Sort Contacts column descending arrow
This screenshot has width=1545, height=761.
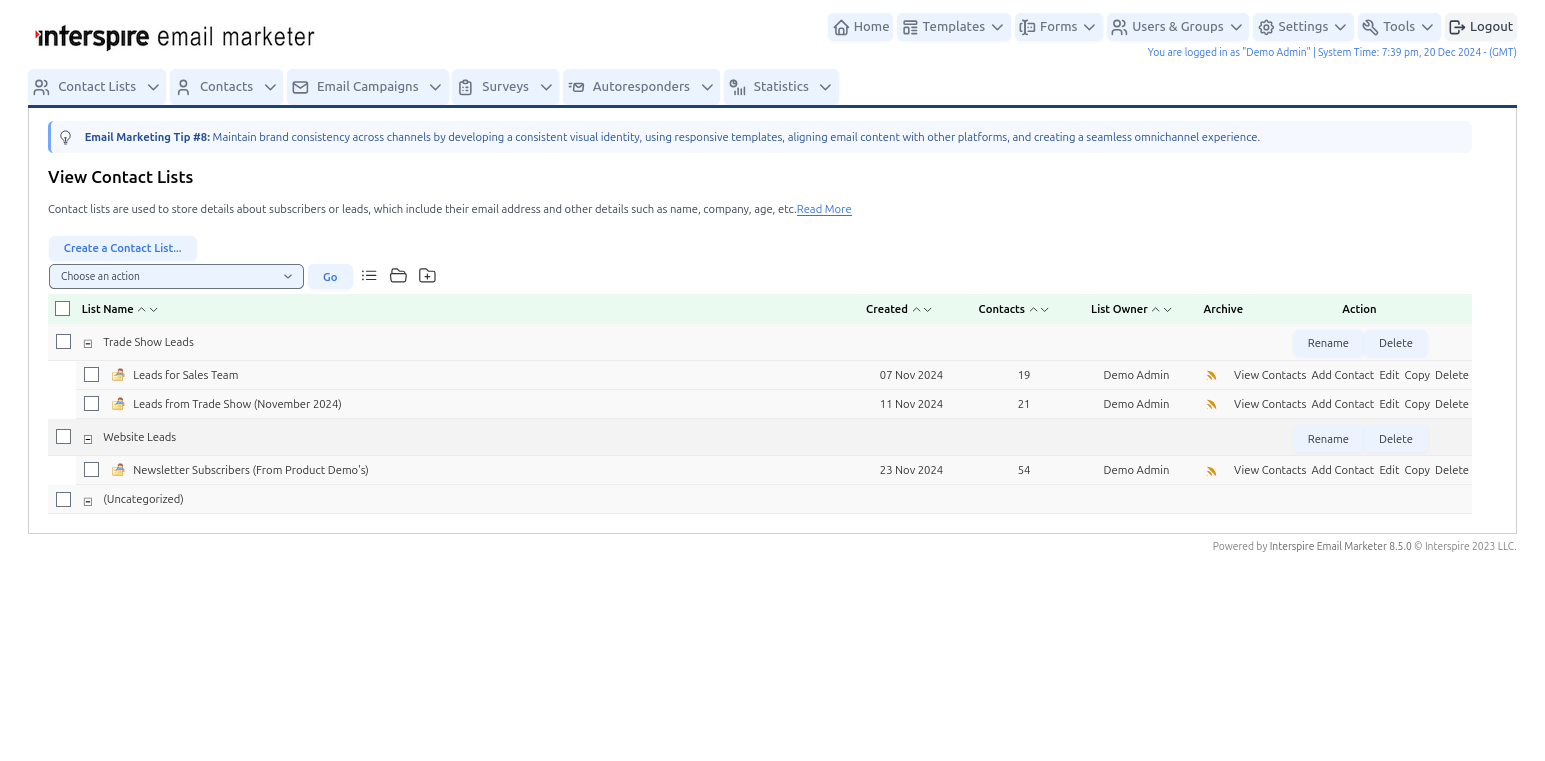[1045, 310]
